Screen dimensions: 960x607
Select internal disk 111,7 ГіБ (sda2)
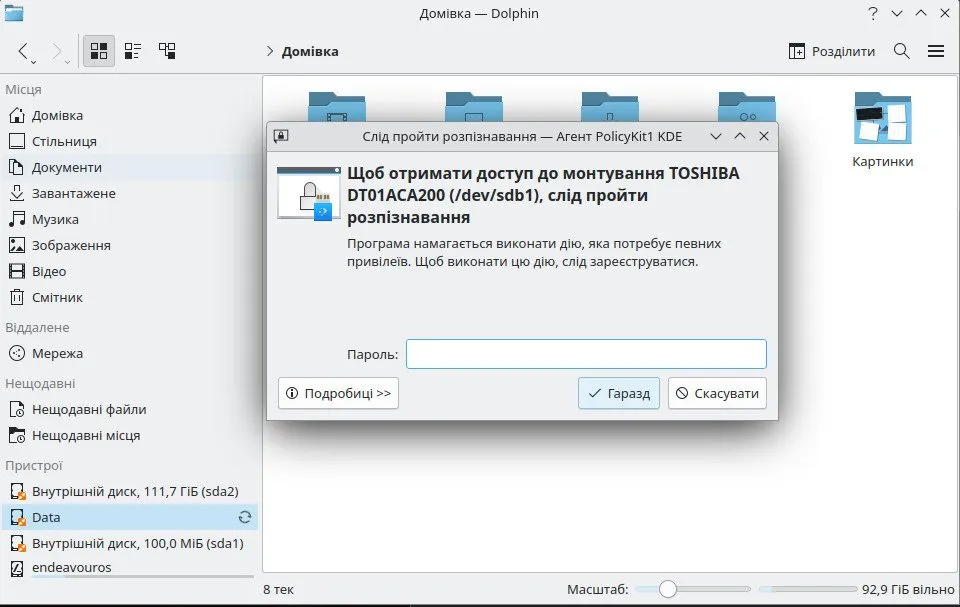[x=130, y=491]
